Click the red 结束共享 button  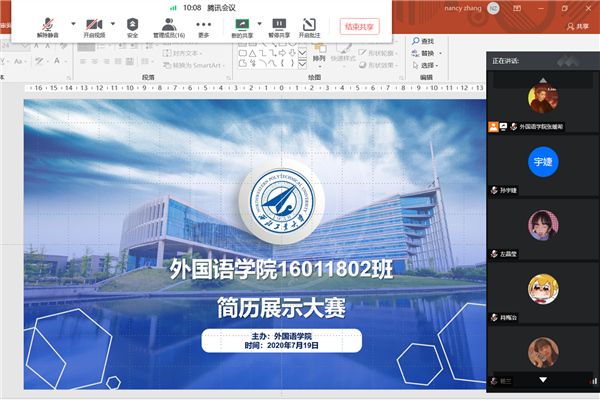click(360, 27)
